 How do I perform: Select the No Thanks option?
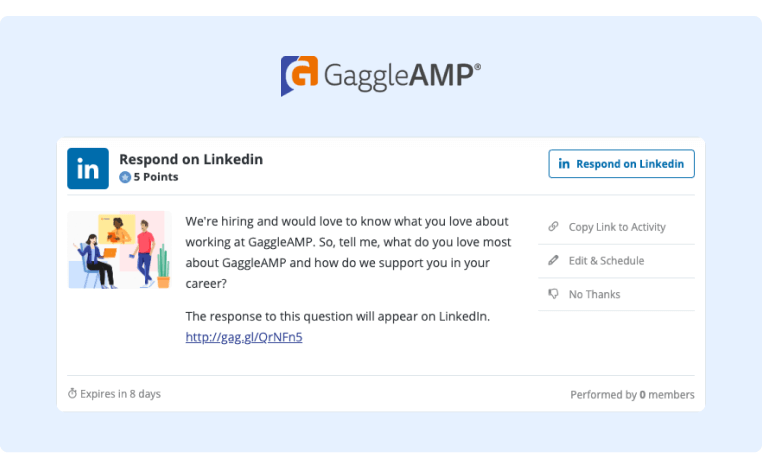[x=594, y=294]
